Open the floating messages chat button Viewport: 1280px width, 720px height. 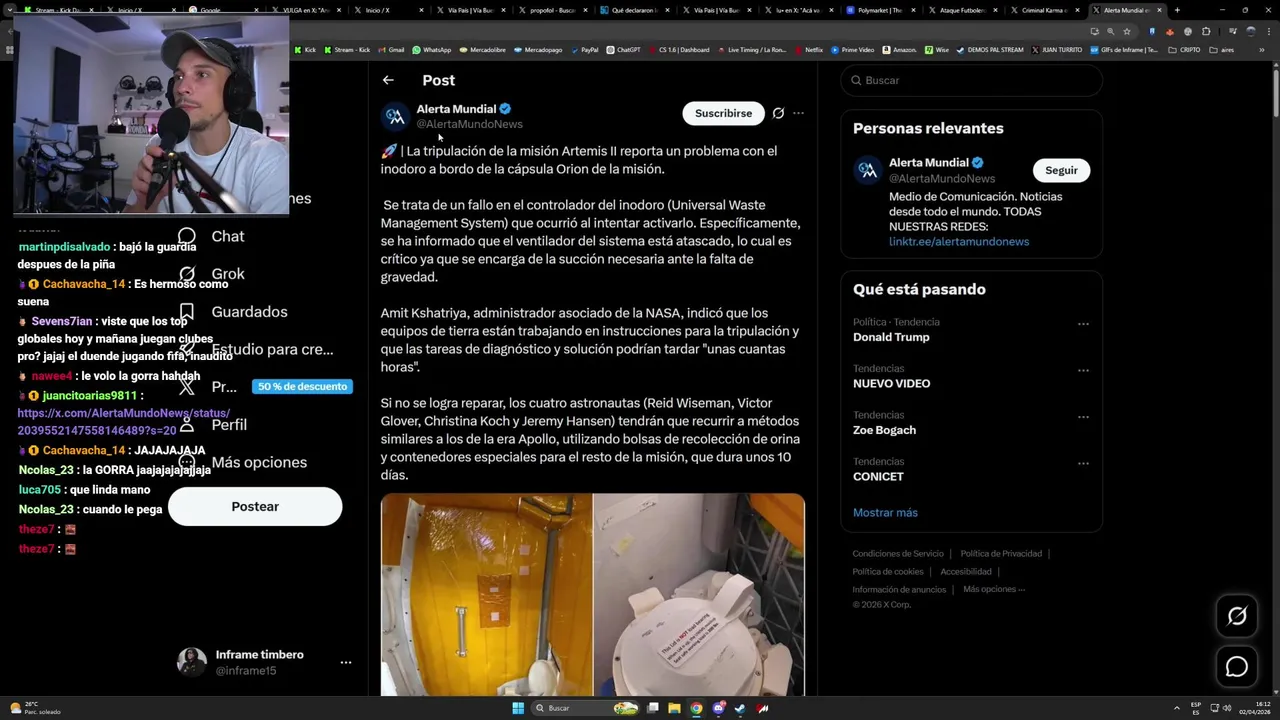click(x=1237, y=666)
